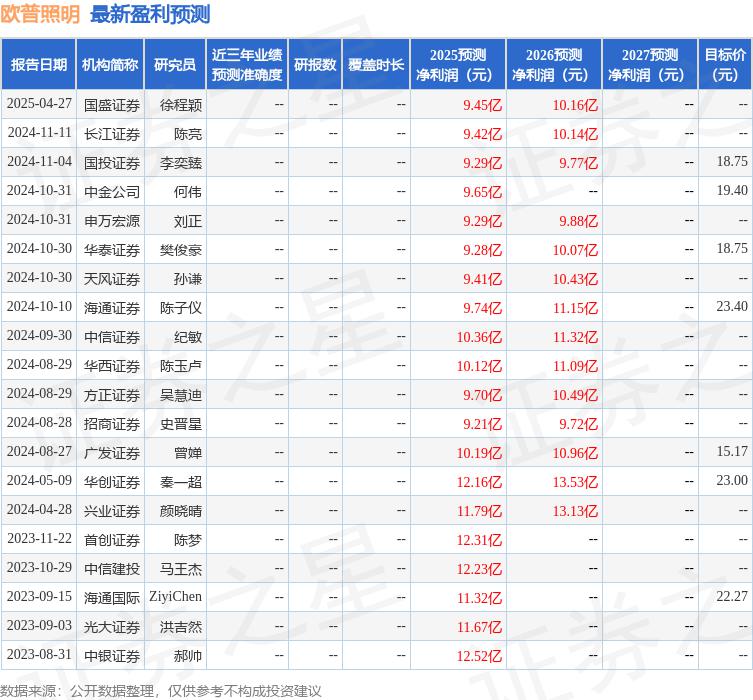Click the 欧普照明 company name in the title

(x=40, y=15)
